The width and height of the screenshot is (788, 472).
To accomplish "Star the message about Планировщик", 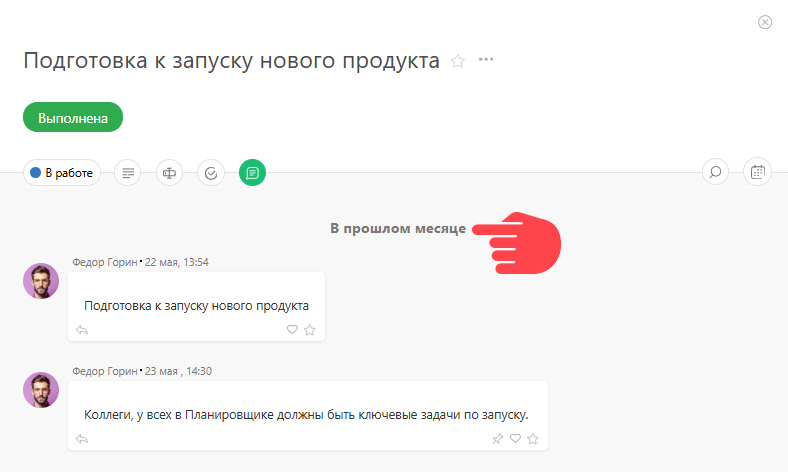I will tap(533, 439).
